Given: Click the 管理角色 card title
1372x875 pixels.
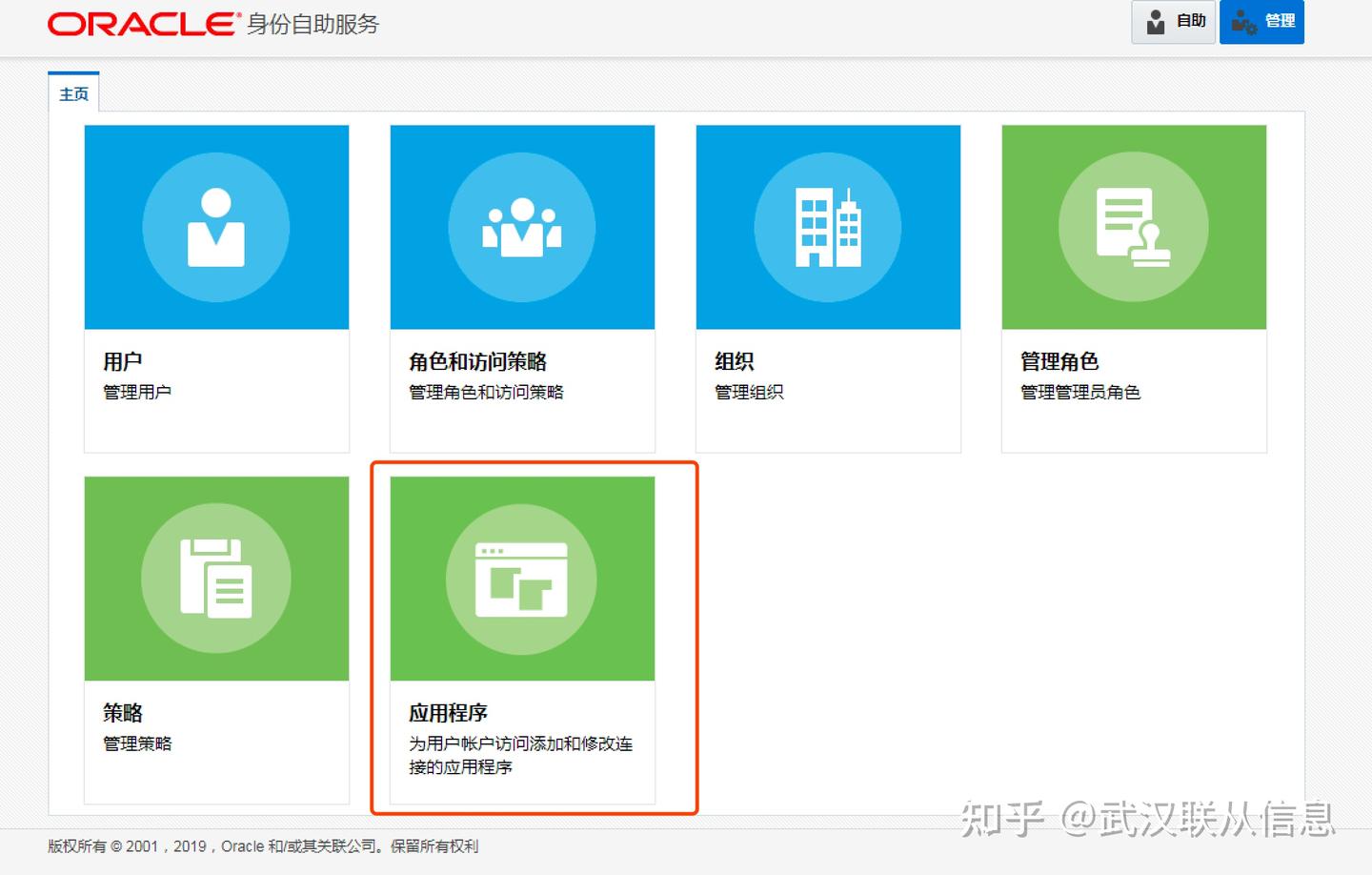Looking at the screenshot, I should click(x=1059, y=361).
